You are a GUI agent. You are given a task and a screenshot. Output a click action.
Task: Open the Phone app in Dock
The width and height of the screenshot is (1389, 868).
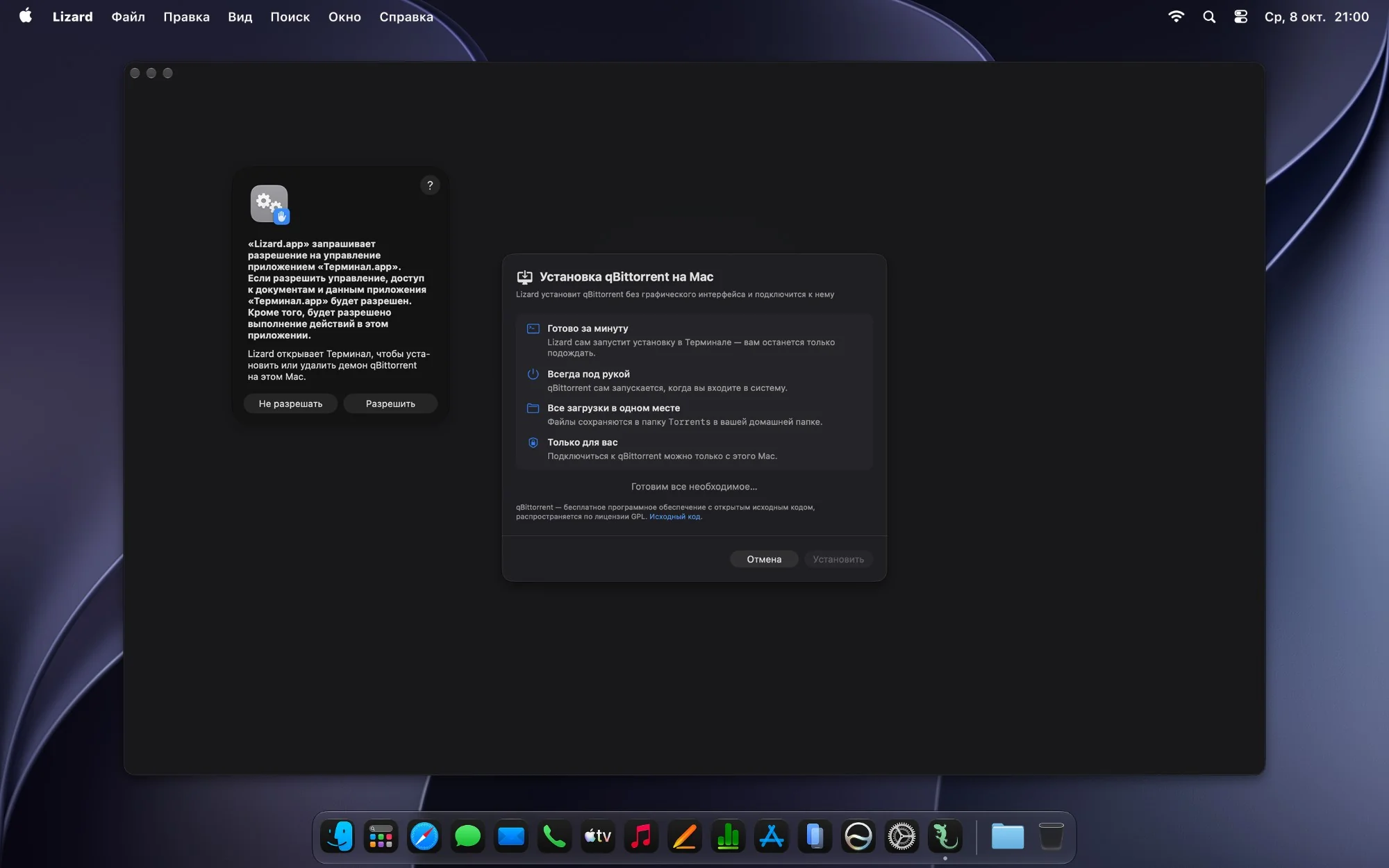coord(554,836)
